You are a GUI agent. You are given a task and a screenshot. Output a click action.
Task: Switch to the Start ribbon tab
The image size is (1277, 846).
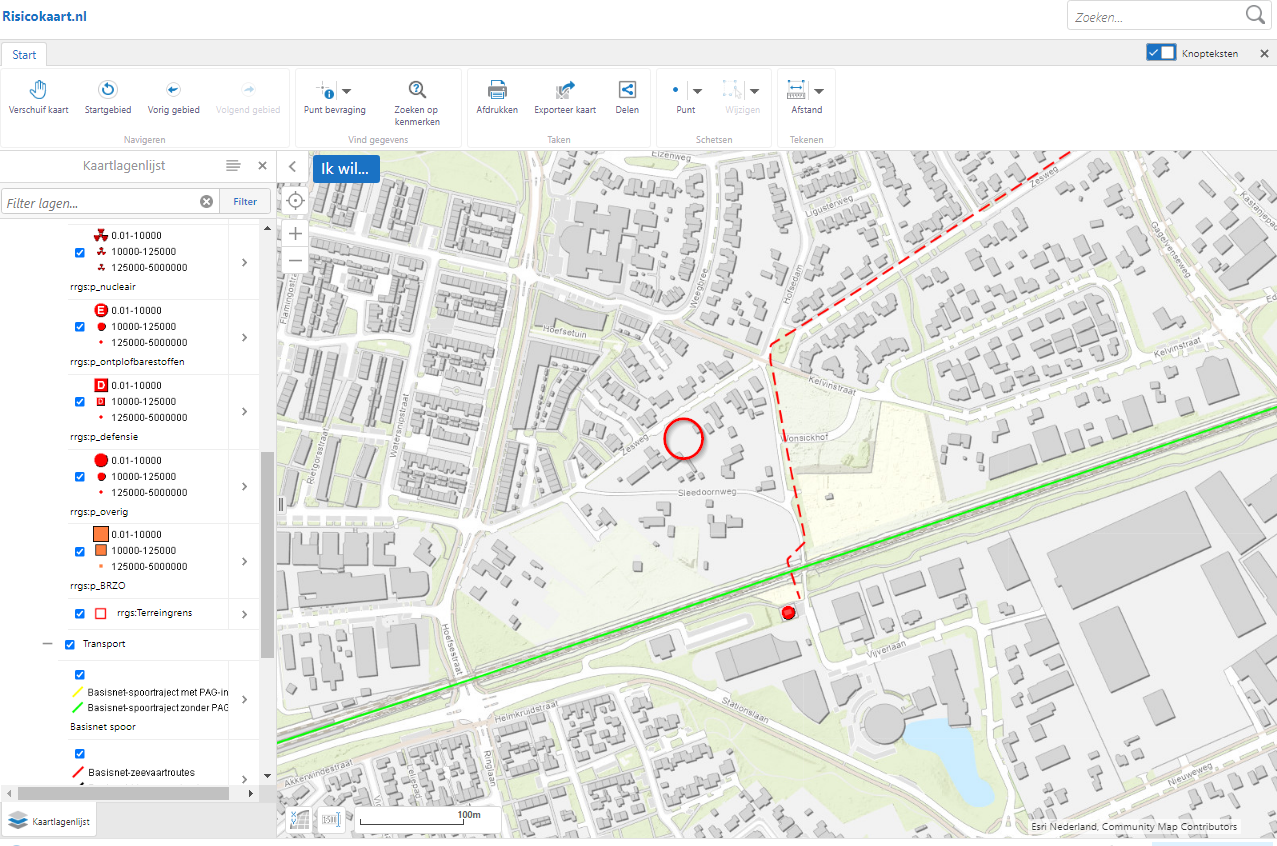point(24,55)
